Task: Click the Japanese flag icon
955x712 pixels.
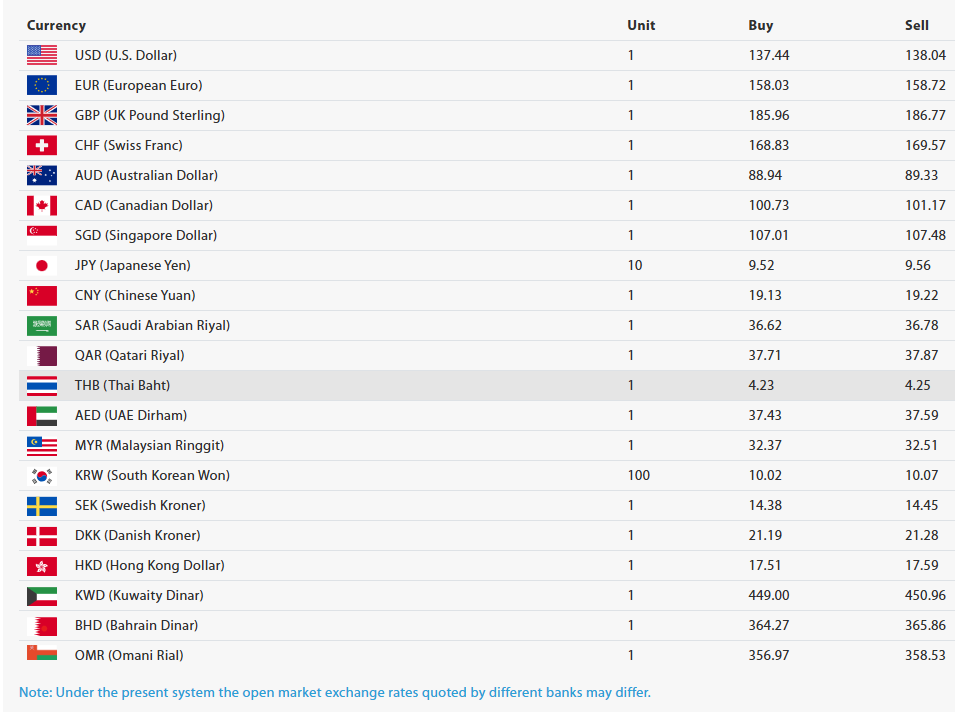Action: coord(42,266)
